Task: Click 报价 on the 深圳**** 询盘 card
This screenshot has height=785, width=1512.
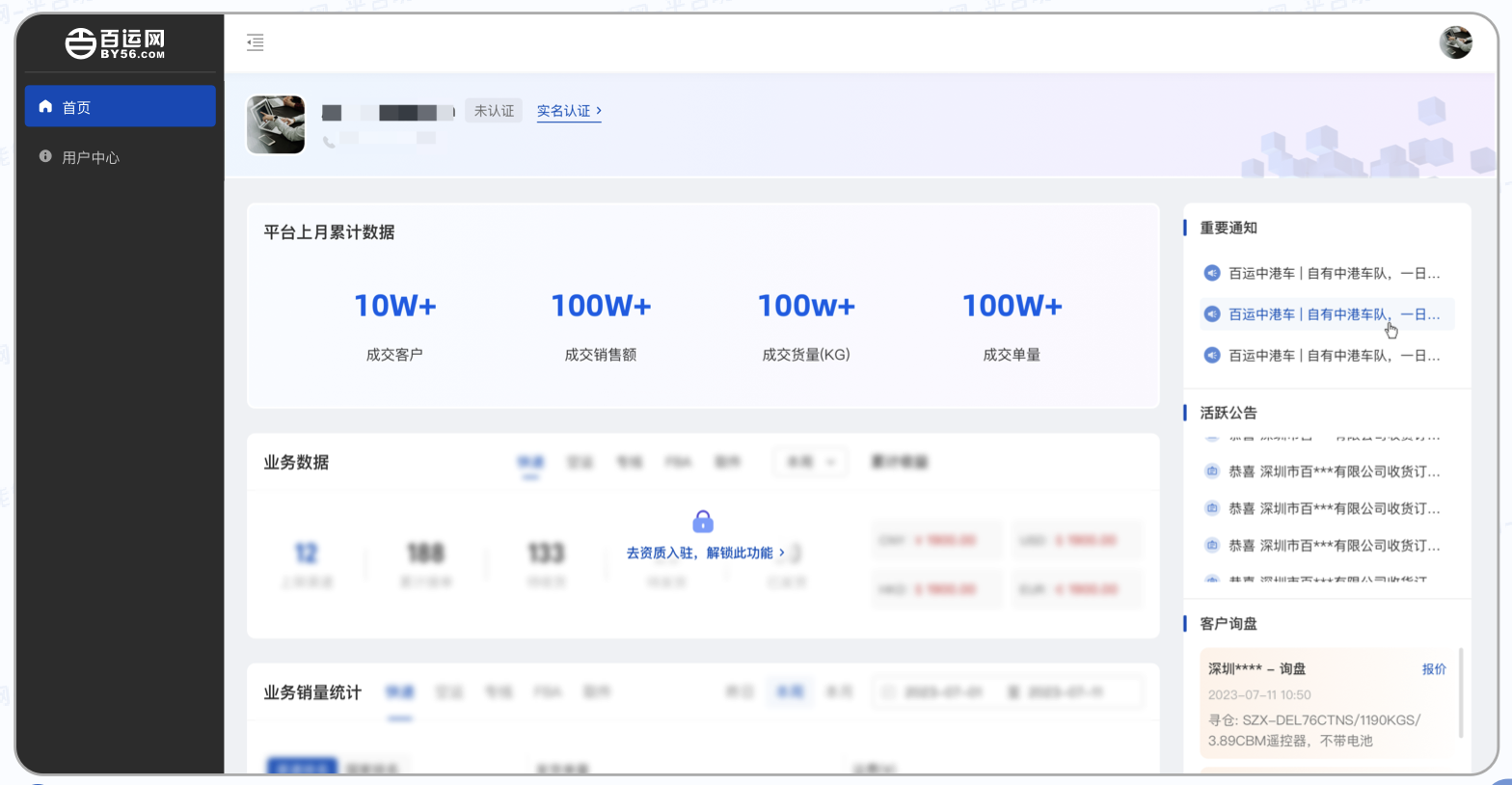Action: tap(1434, 669)
